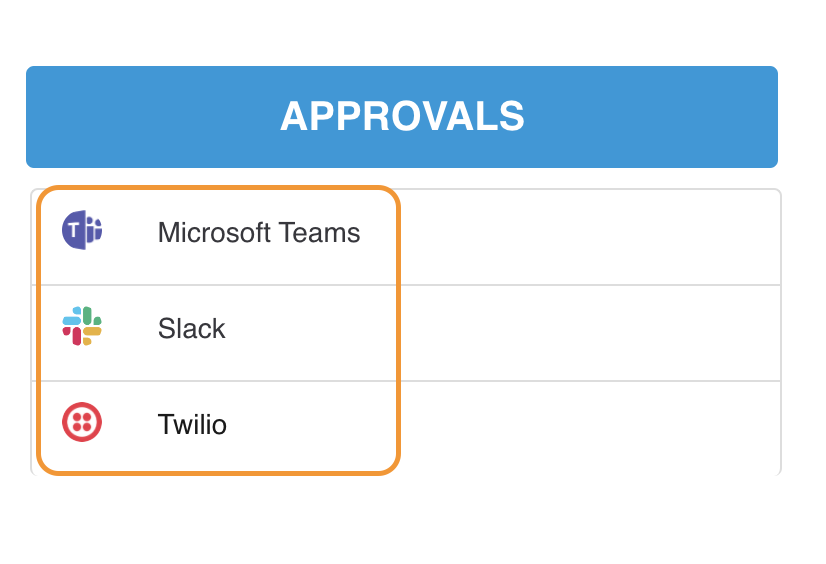
Task: Click the red Twilio logo icon
Action: (x=82, y=423)
